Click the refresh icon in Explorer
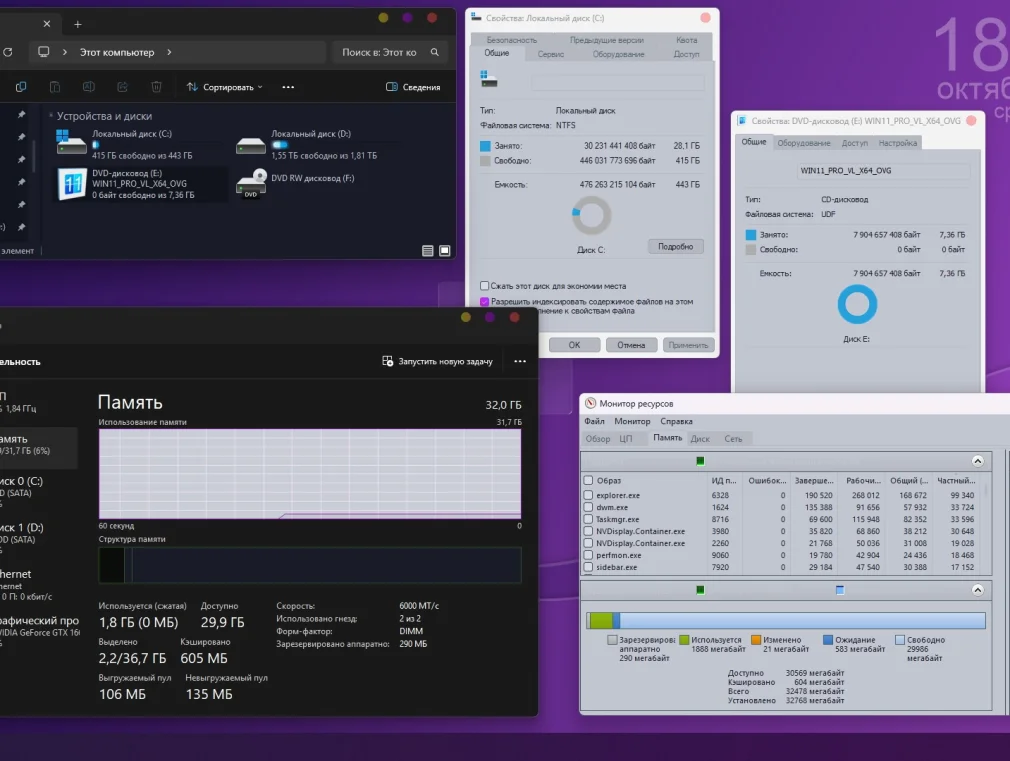Viewport: 1010px width, 761px height. pyautogui.click(x=7, y=52)
